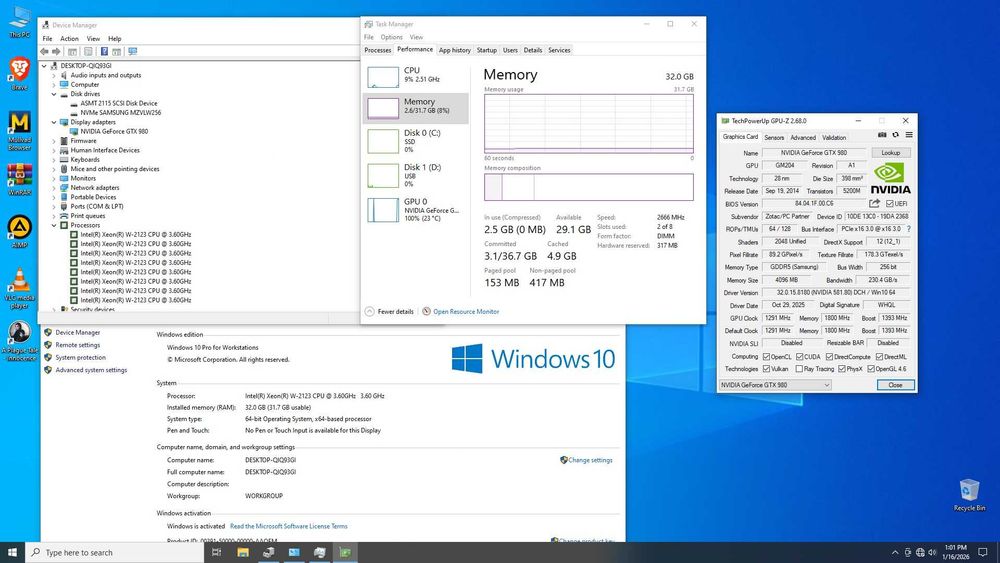The width and height of the screenshot is (1000, 563).
Task: Toggle the DirectML checkbox
Action: [x=879, y=357]
